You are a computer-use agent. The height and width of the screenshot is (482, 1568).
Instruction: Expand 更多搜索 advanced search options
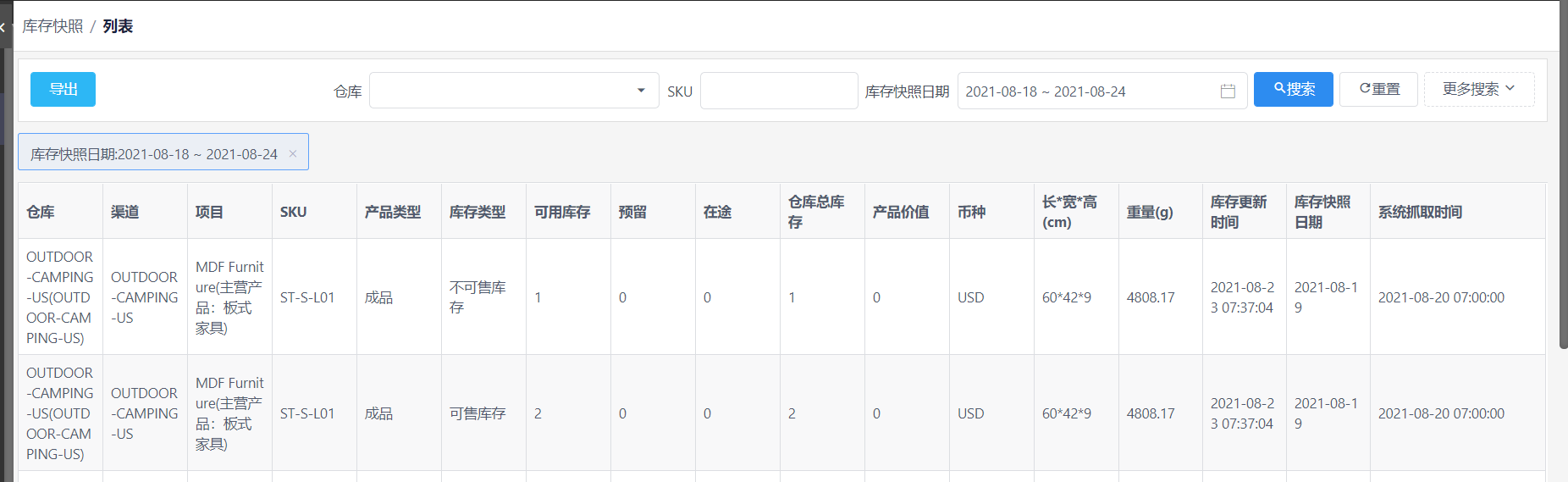1478,89
